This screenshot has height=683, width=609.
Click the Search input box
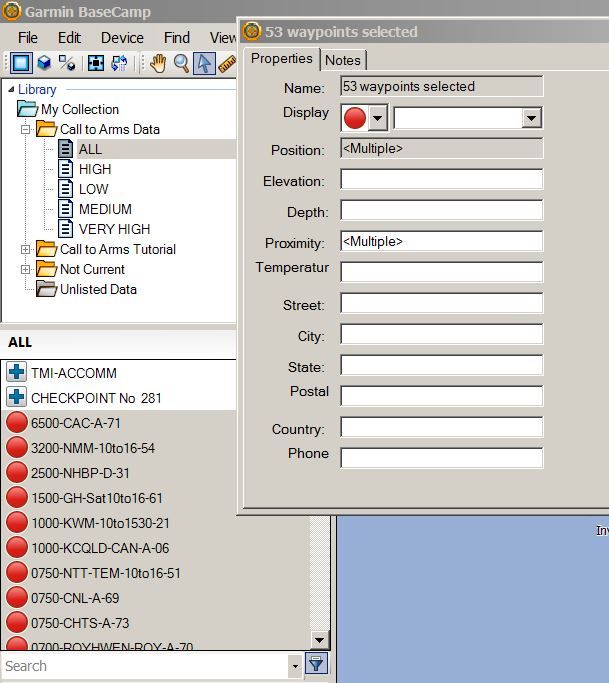pos(145,666)
